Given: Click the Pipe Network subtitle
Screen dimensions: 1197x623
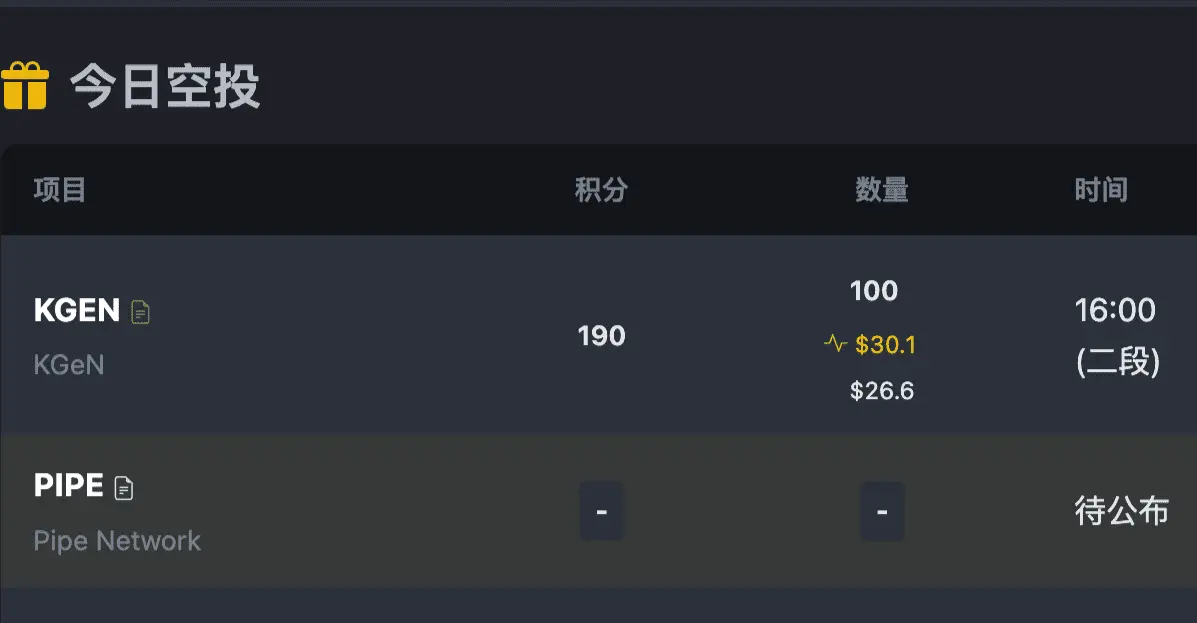Looking at the screenshot, I should click(x=118, y=541).
